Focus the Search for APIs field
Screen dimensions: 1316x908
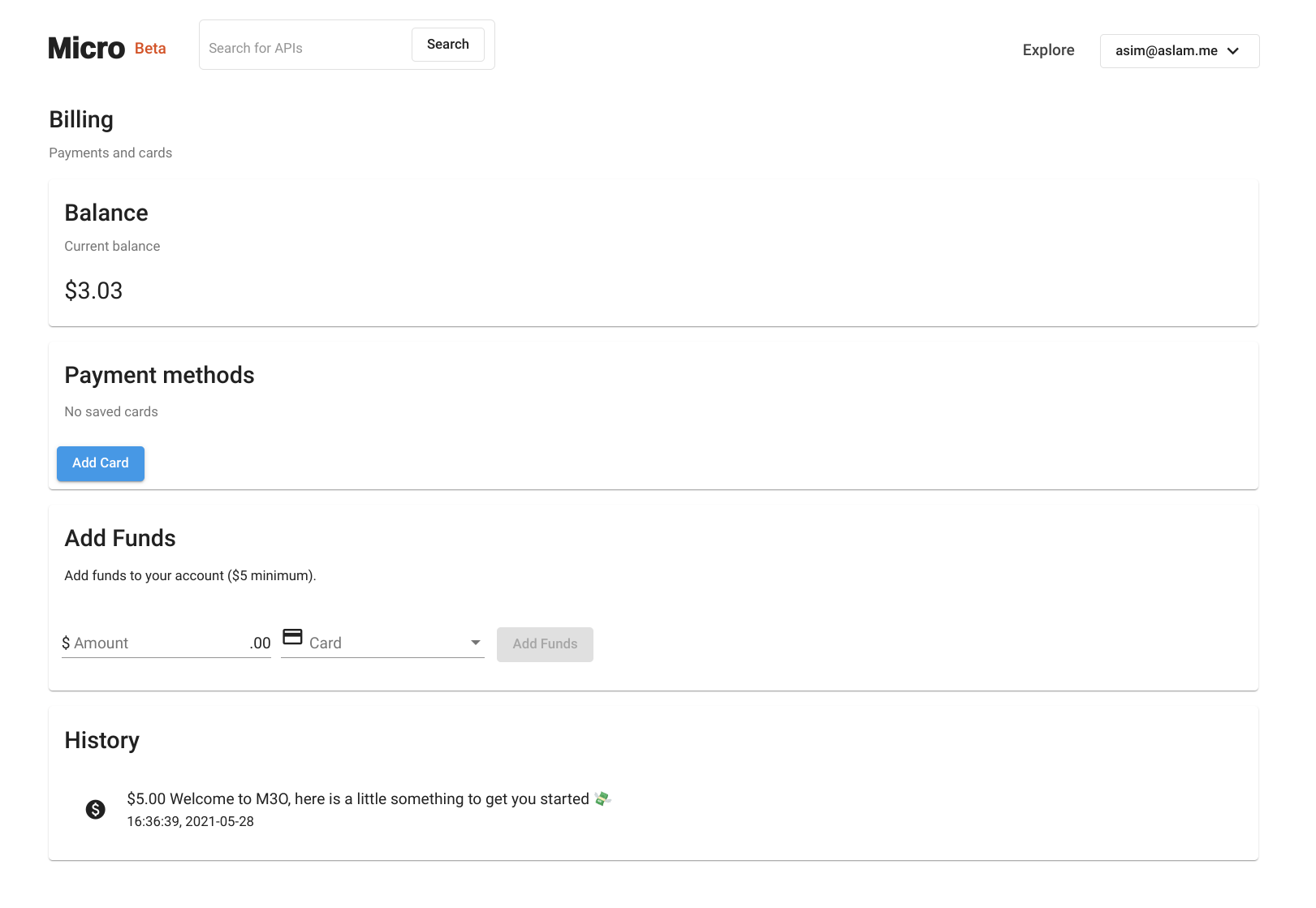(x=306, y=49)
